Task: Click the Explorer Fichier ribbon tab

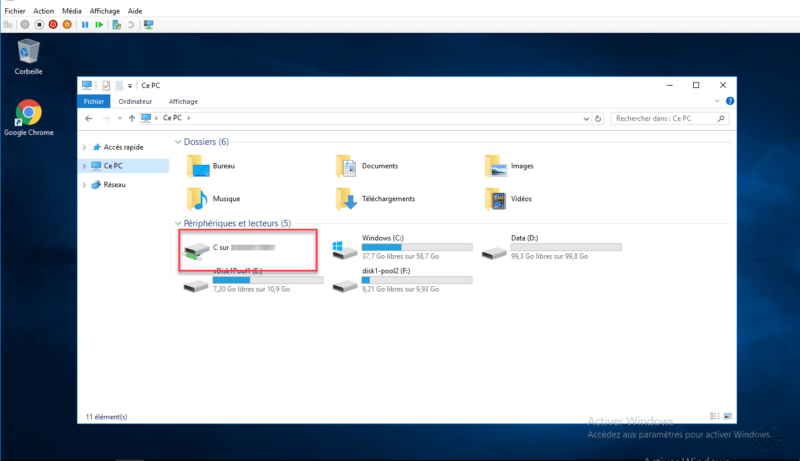Action: point(94,101)
